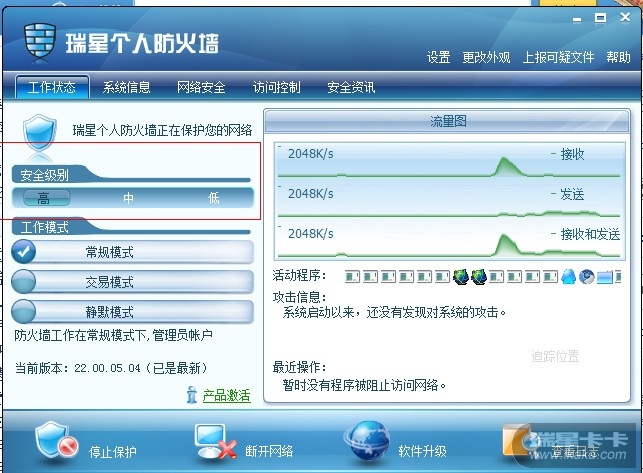Click text 暂时没有程序被阻止访问网络
This screenshot has height=473, width=643.
[365, 385]
